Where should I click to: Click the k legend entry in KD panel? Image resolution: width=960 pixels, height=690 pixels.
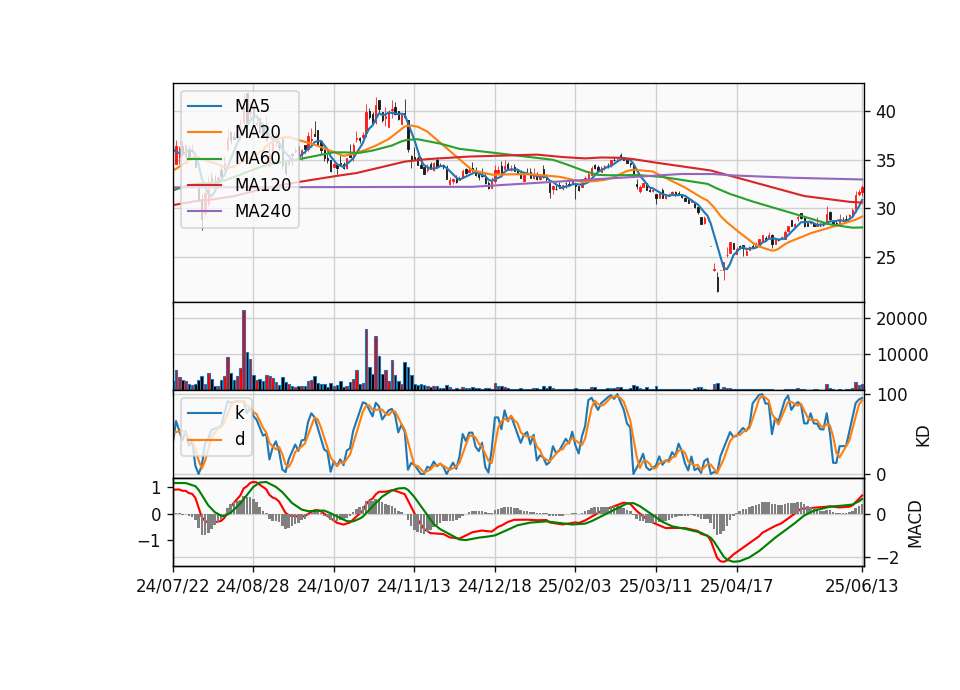click(x=239, y=413)
